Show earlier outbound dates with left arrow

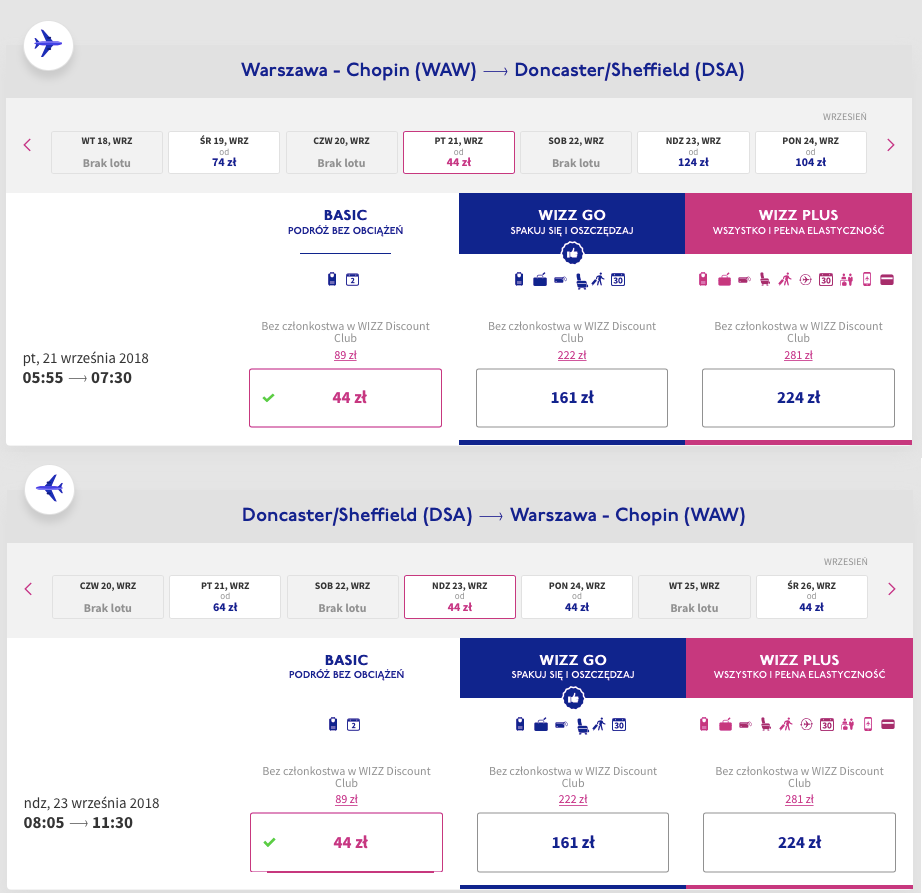27,145
